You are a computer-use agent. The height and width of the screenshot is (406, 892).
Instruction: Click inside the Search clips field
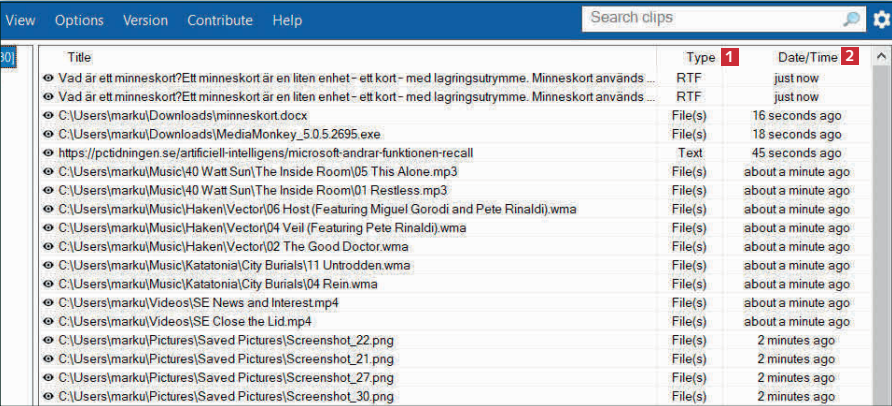[710, 18]
